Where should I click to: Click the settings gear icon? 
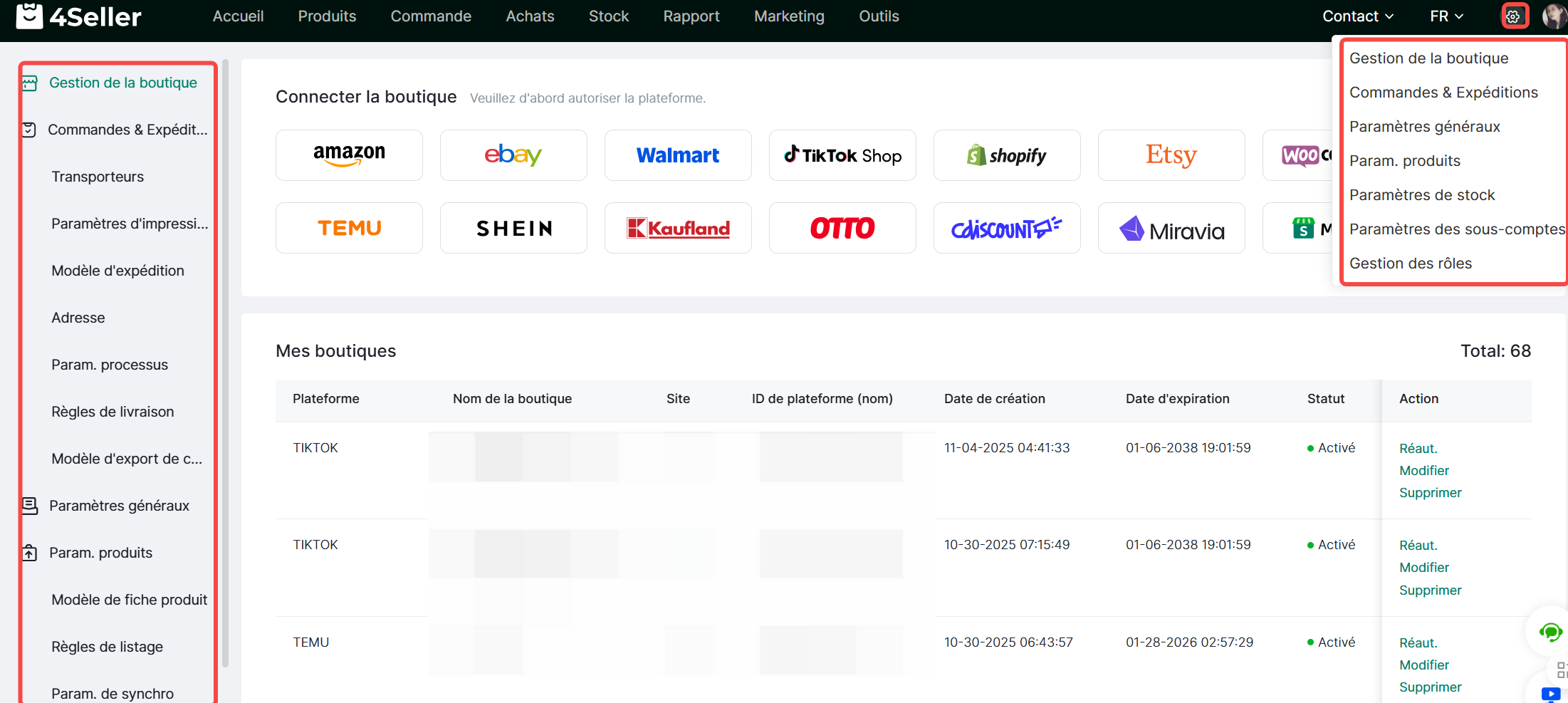point(1514,16)
